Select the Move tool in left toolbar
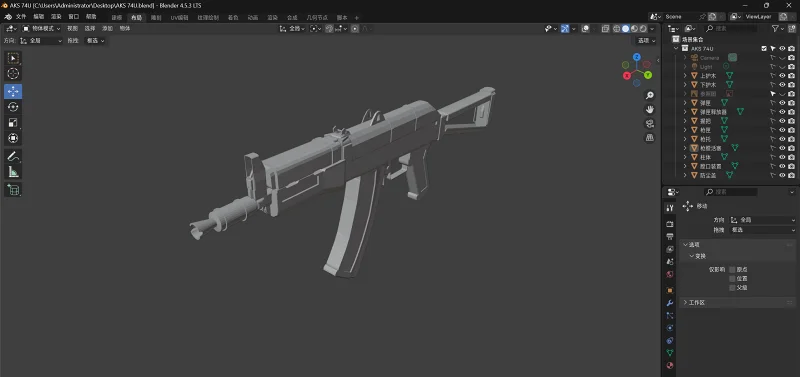The height and width of the screenshot is (377, 800). (x=13, y=91)
